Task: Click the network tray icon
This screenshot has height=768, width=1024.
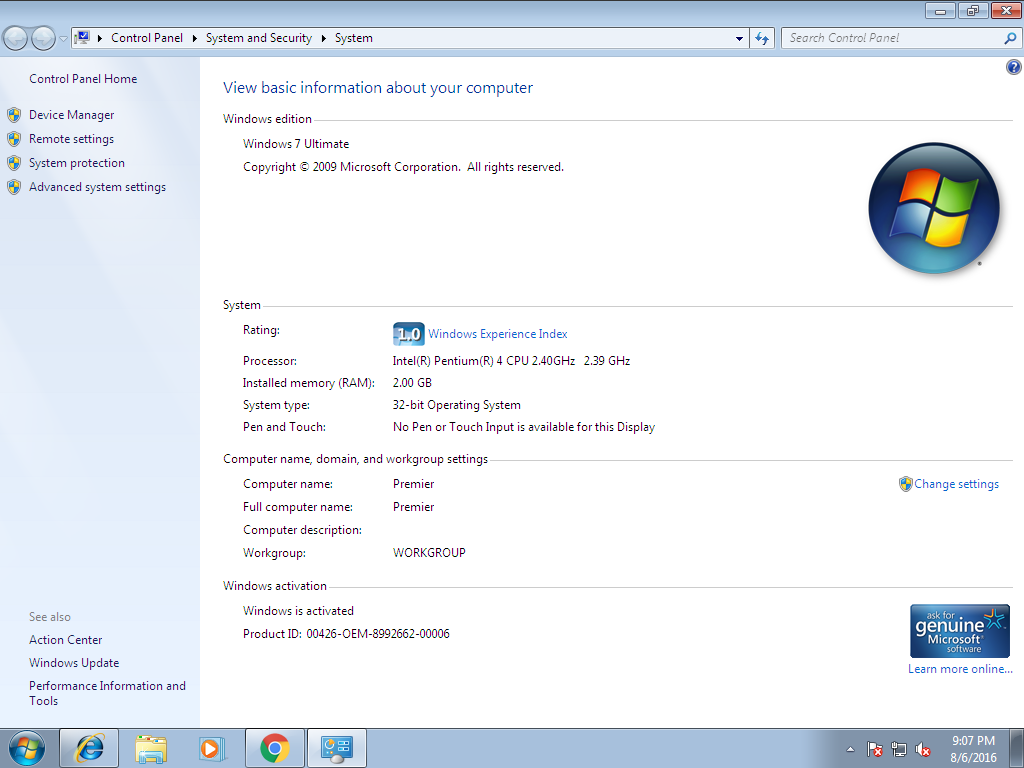Action: (899, 749)
